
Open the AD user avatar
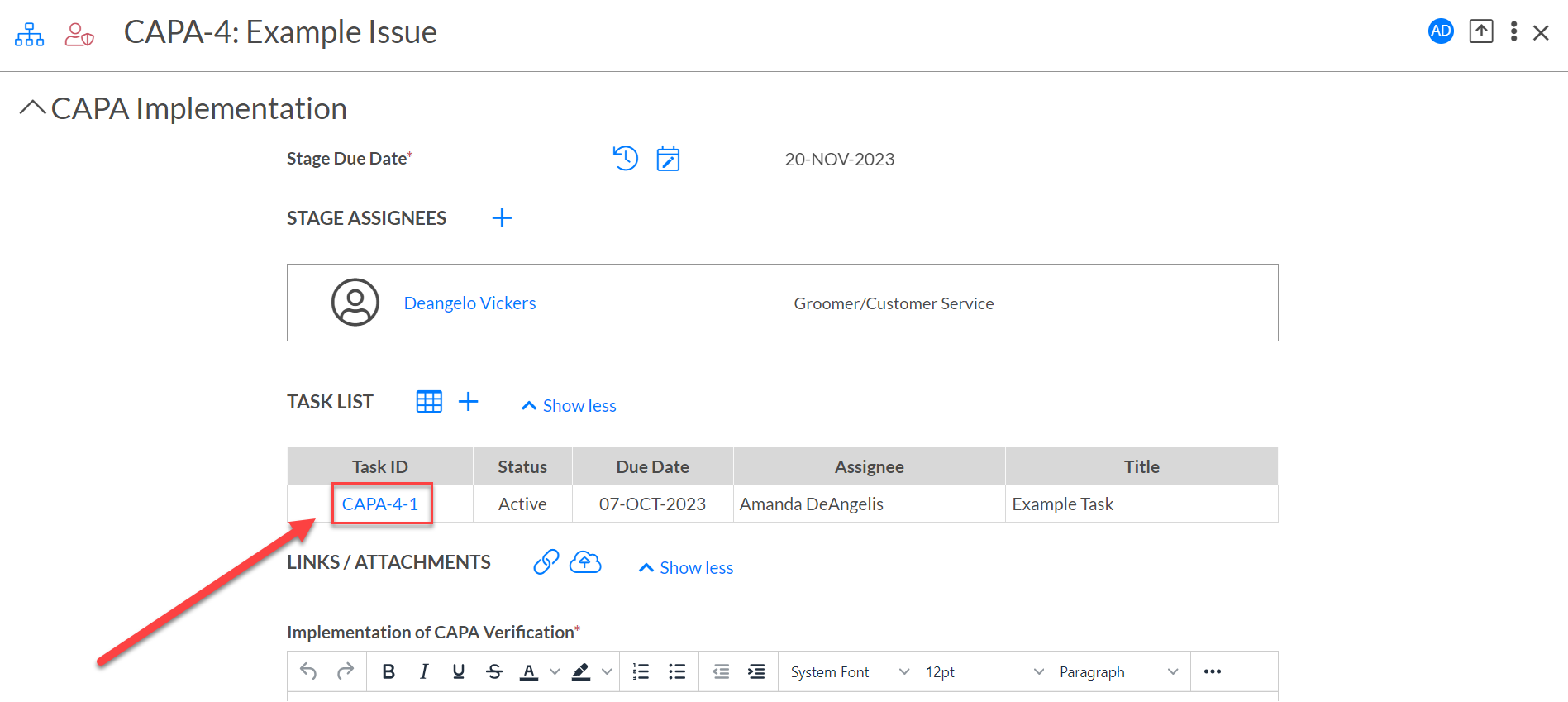point(1441,31)
